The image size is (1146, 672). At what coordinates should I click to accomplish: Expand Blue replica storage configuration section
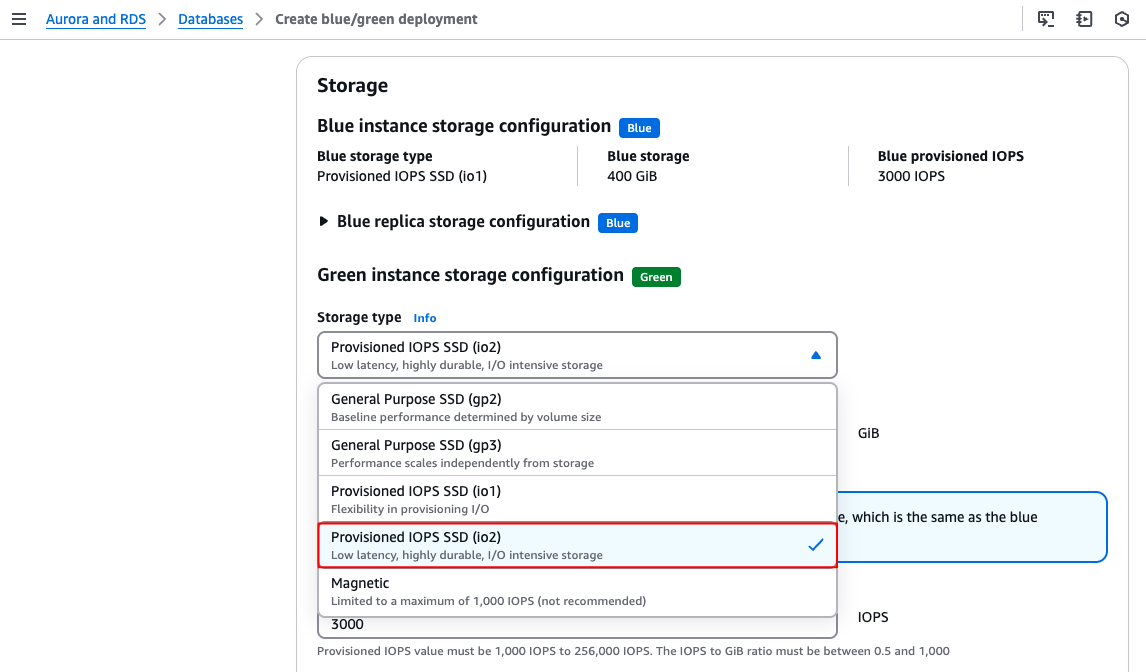pos(324,222)
